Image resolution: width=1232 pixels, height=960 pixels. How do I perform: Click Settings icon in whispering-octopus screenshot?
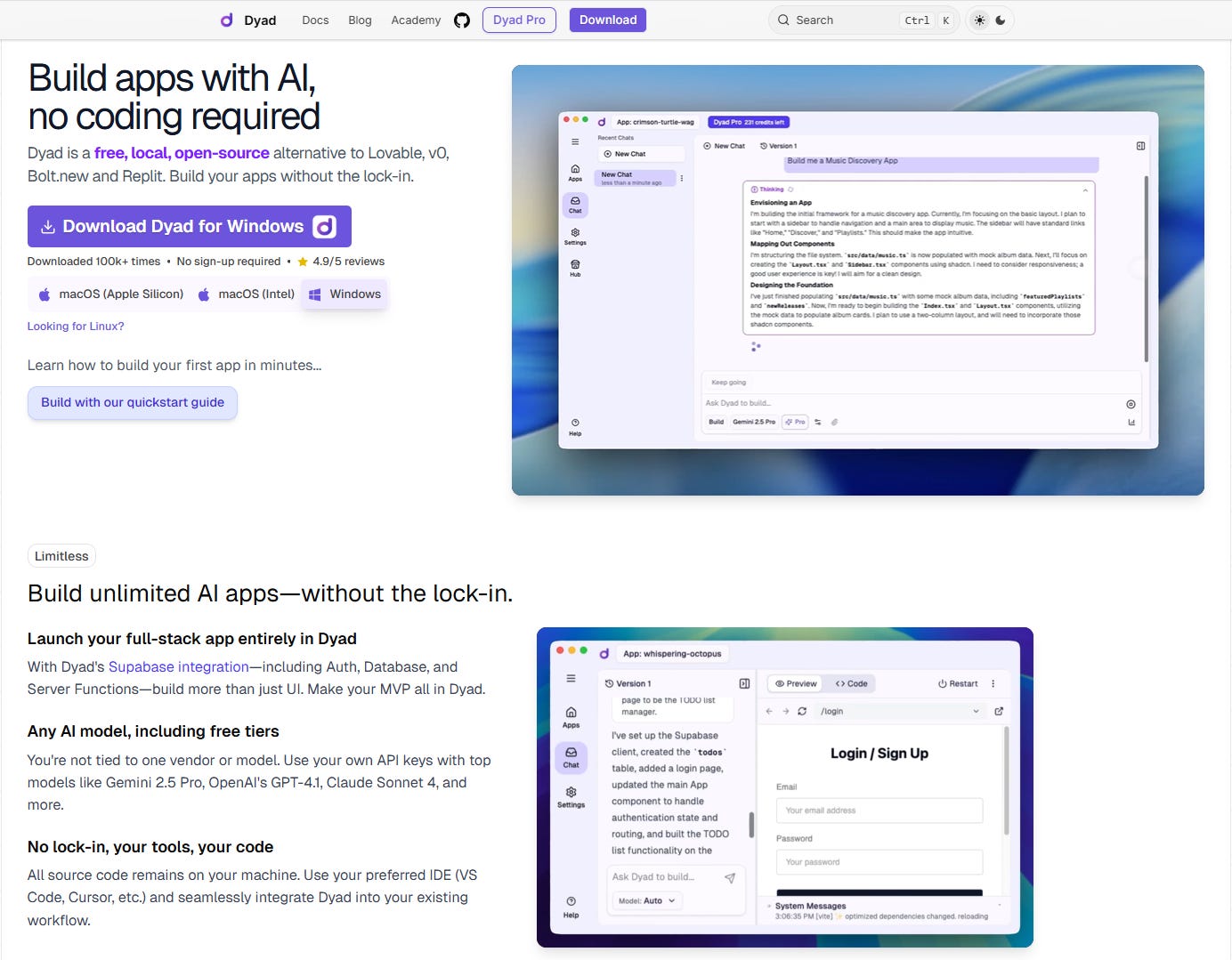(571, 797)
